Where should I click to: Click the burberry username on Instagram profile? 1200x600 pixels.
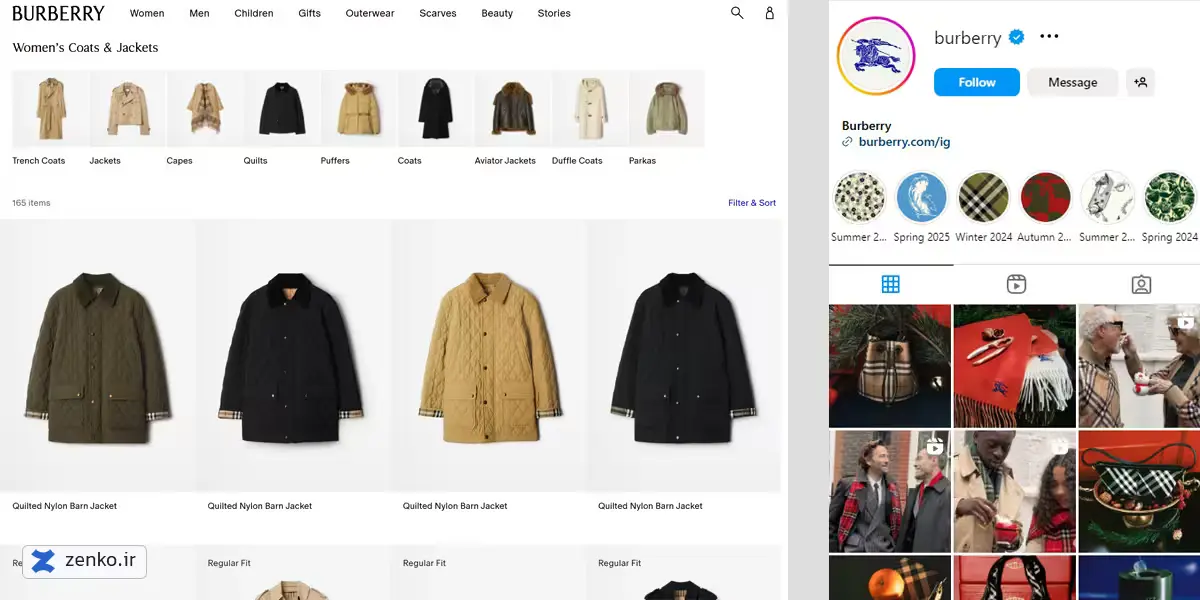(x=967, y=37)
